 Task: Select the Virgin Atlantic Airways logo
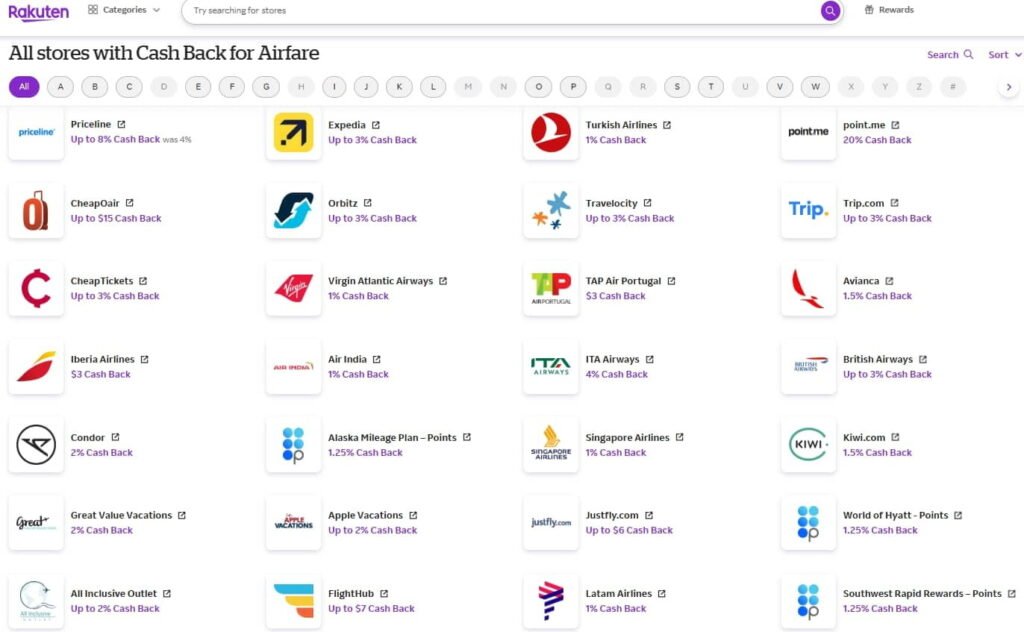coord(293,288)
